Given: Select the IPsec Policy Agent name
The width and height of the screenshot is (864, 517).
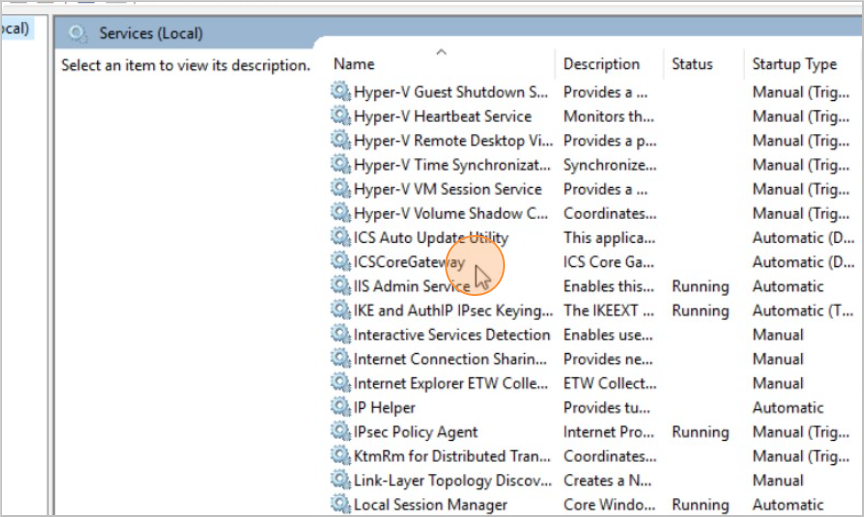Looking at the screenshot, I should tap(415, 432).
